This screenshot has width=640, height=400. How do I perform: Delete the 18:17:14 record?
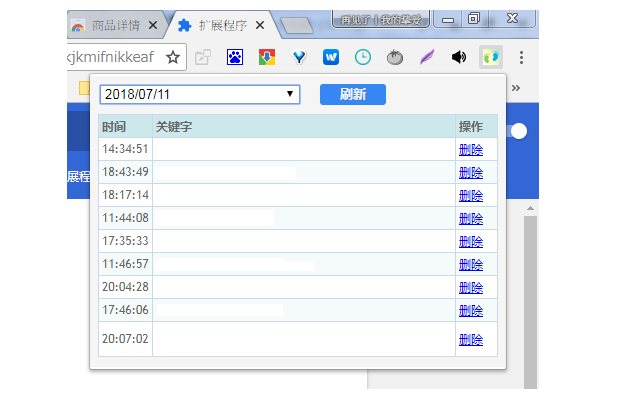470,195
